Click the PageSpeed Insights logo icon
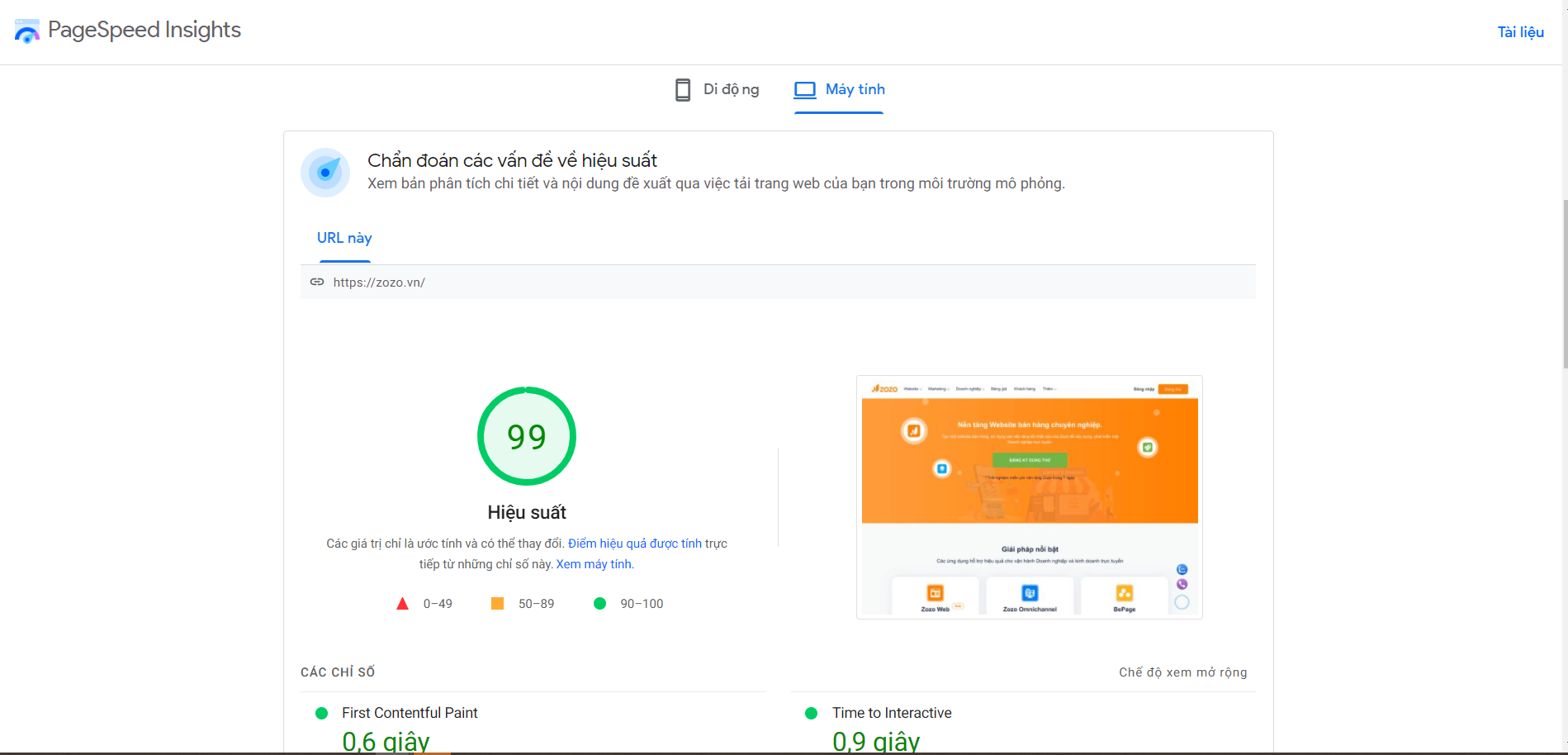The width and height of the screenshot is (1568, 755). point(26,31)
